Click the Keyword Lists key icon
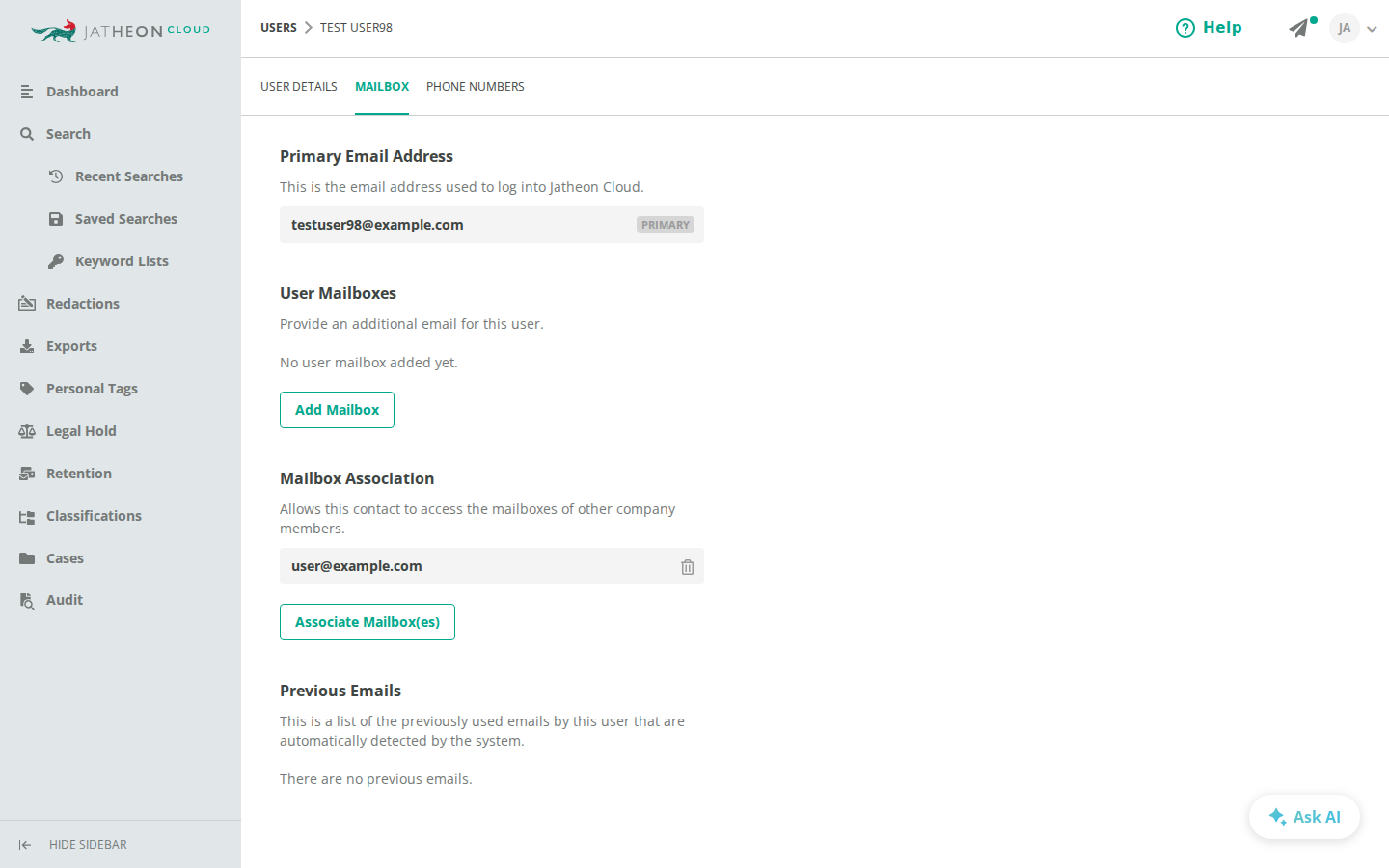The width and height of the screenshot is (1389, 868). tap(56, 261)
